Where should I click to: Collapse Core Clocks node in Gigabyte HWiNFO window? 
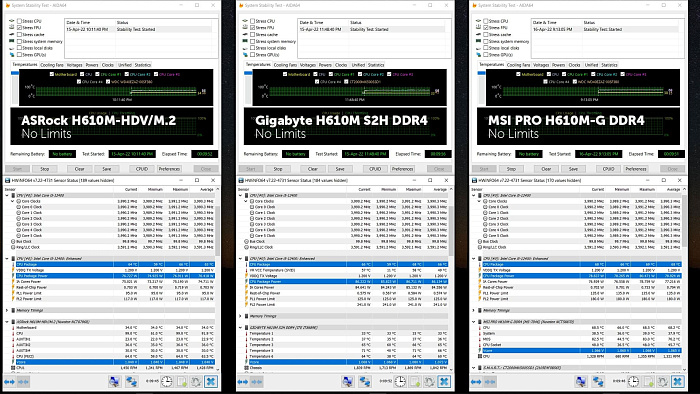[x=246, y=201]
